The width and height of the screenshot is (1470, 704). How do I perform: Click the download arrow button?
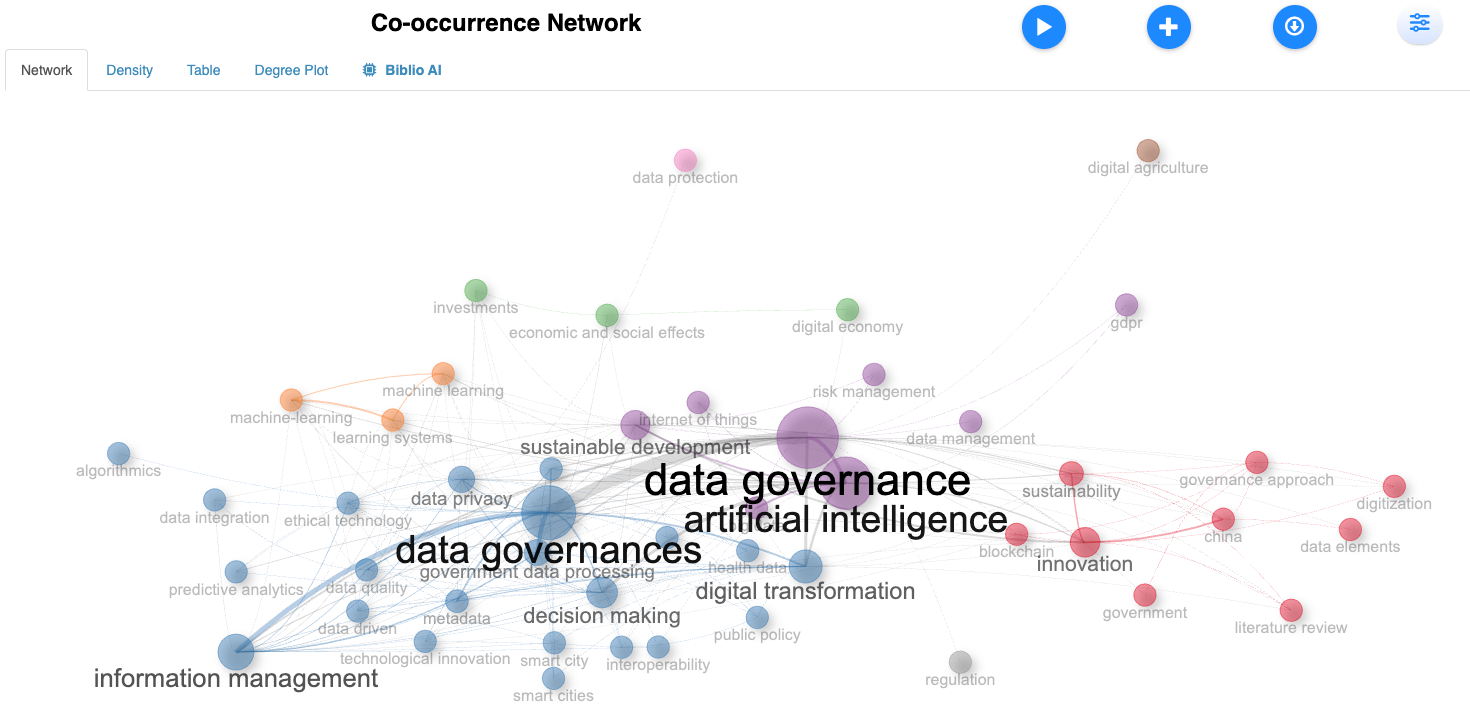pyautogui.click(x=1294, y=27)
